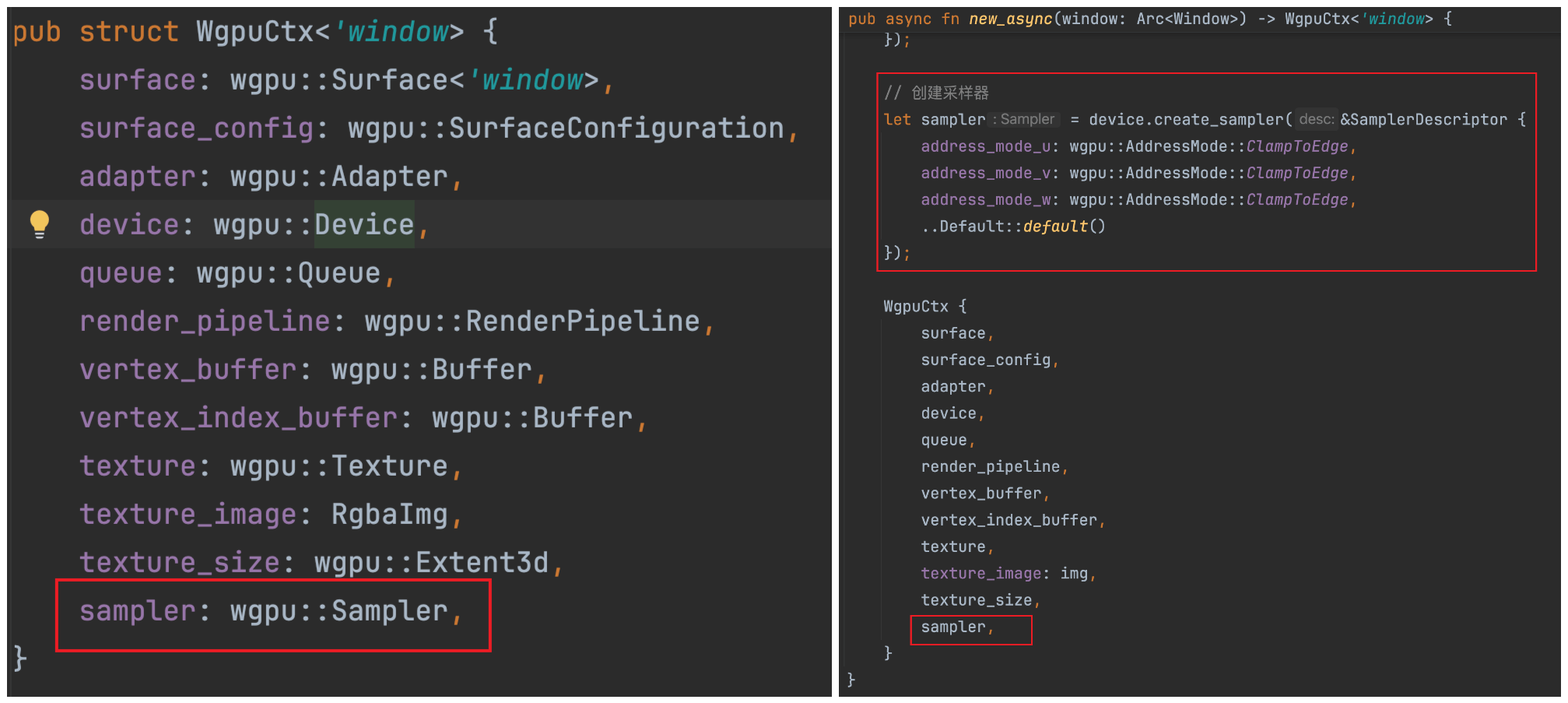This screenshot has width=1568, height=703.
Task: Click the surface_config field in the struct
Action: click(x=439, y=128)
